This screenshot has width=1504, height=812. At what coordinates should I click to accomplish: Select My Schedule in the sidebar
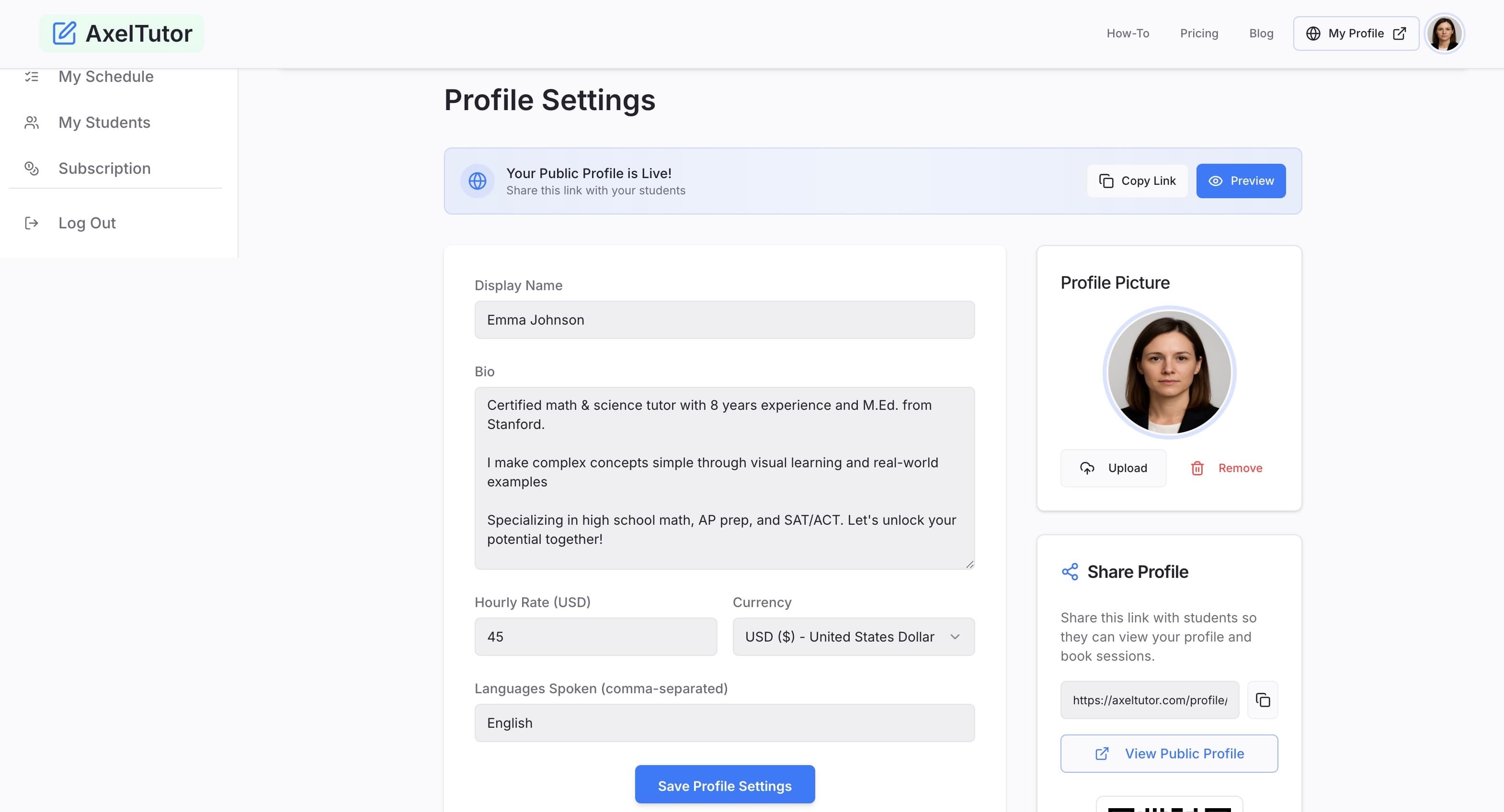106,77
